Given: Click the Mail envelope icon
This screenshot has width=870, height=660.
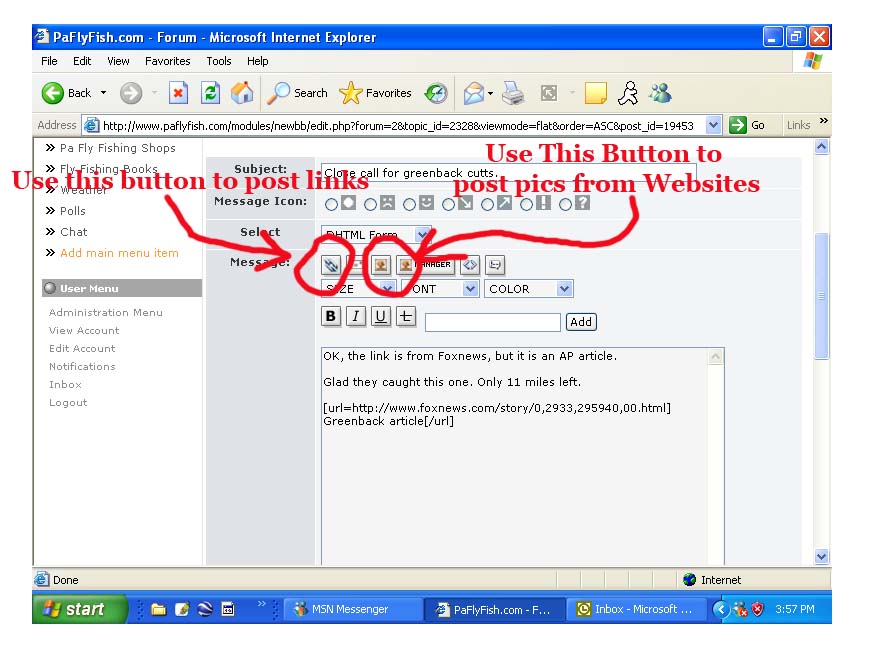Looking at the screenshot, I should click(x=473, y=93).
